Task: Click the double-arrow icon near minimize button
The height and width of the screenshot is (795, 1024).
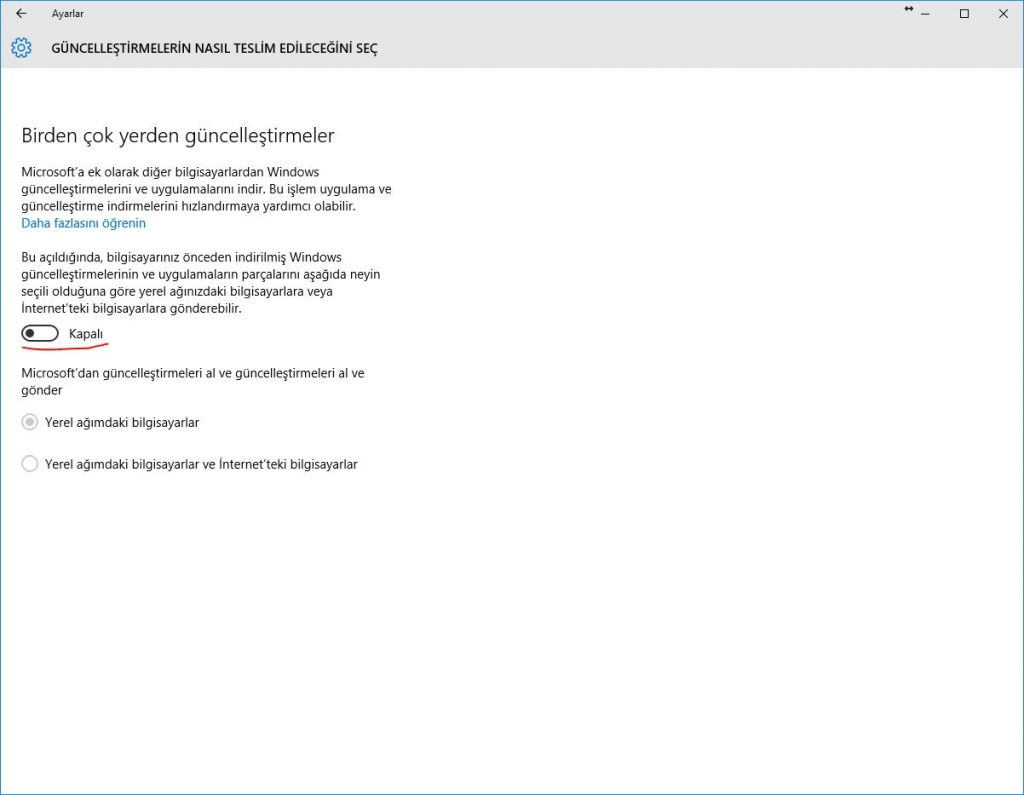Action: point(909,9)
